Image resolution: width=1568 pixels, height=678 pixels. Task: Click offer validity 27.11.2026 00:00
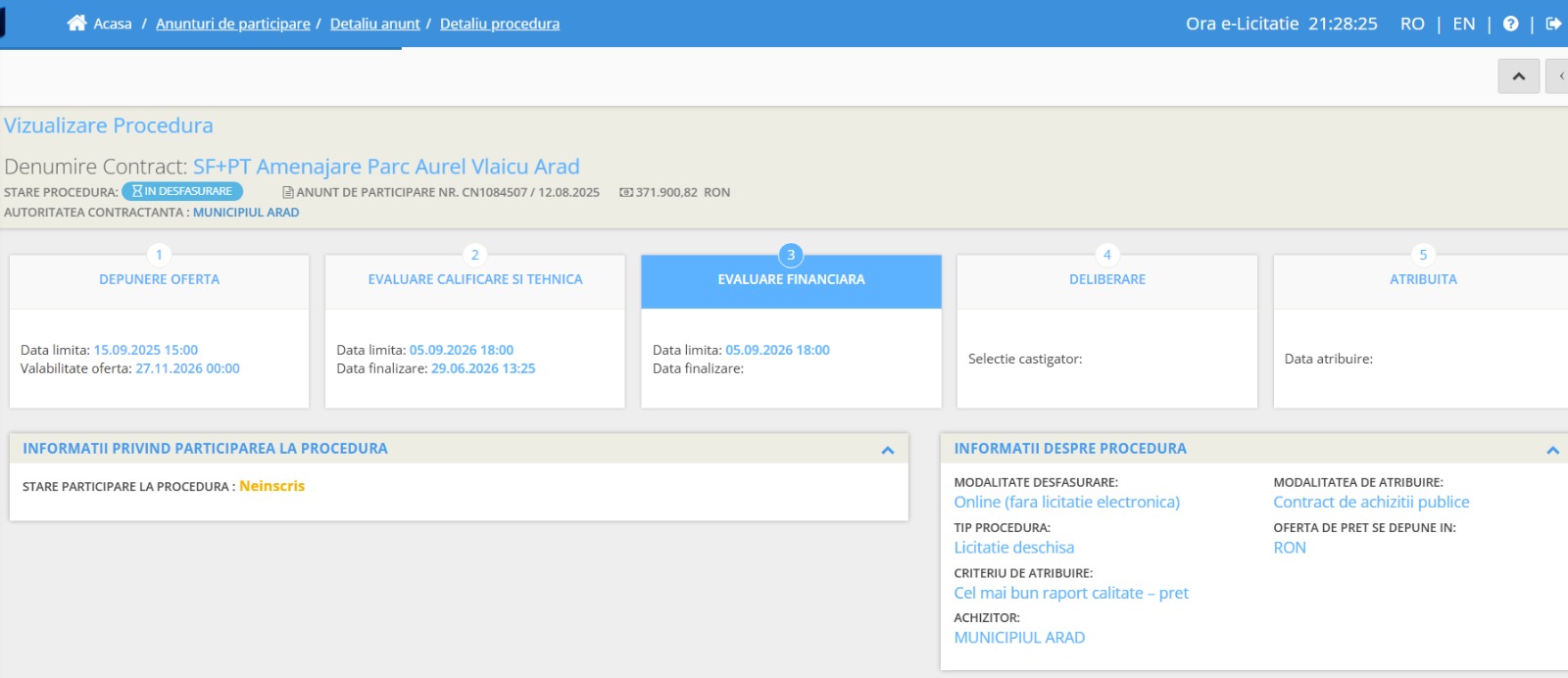[187, 368]
